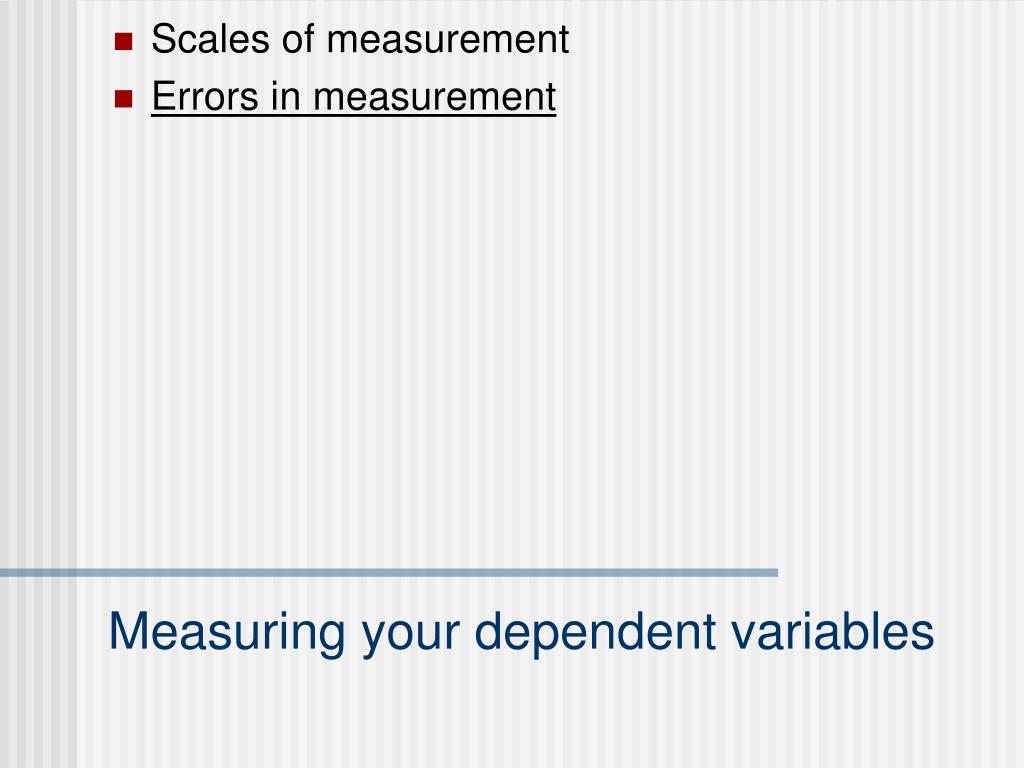Click the red bullet beside Errors in measurement
The width and height of the screenshot is (1024, 768).
(123, 99)
